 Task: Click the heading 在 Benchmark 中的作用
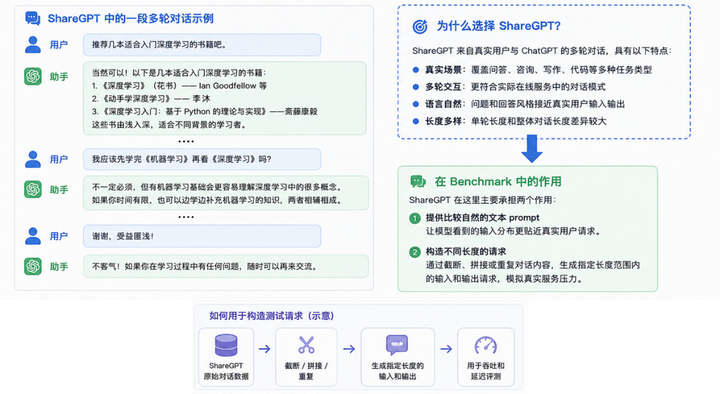498,181
